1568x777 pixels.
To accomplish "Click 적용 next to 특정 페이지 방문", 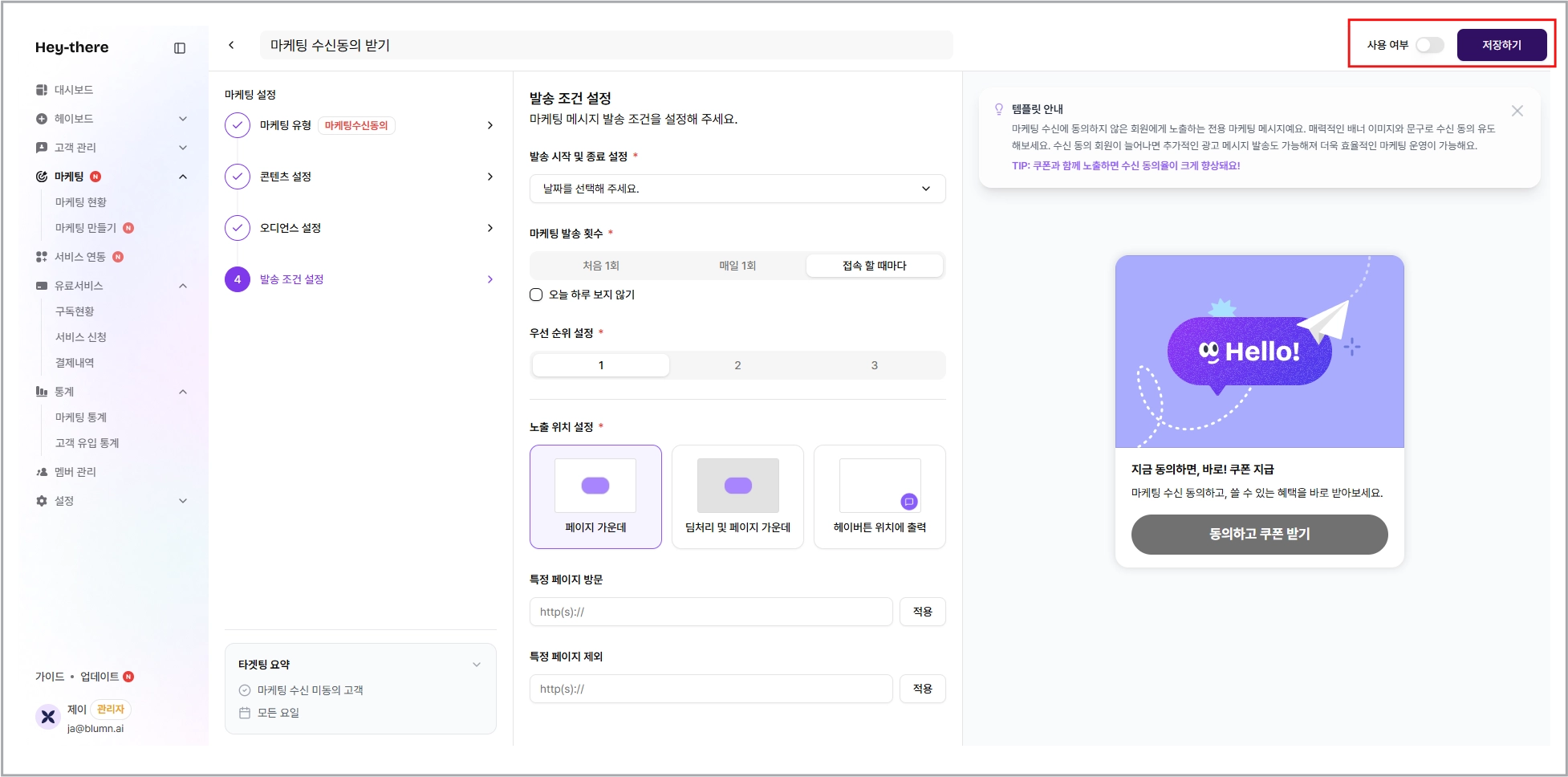I will tap(923, 612).
